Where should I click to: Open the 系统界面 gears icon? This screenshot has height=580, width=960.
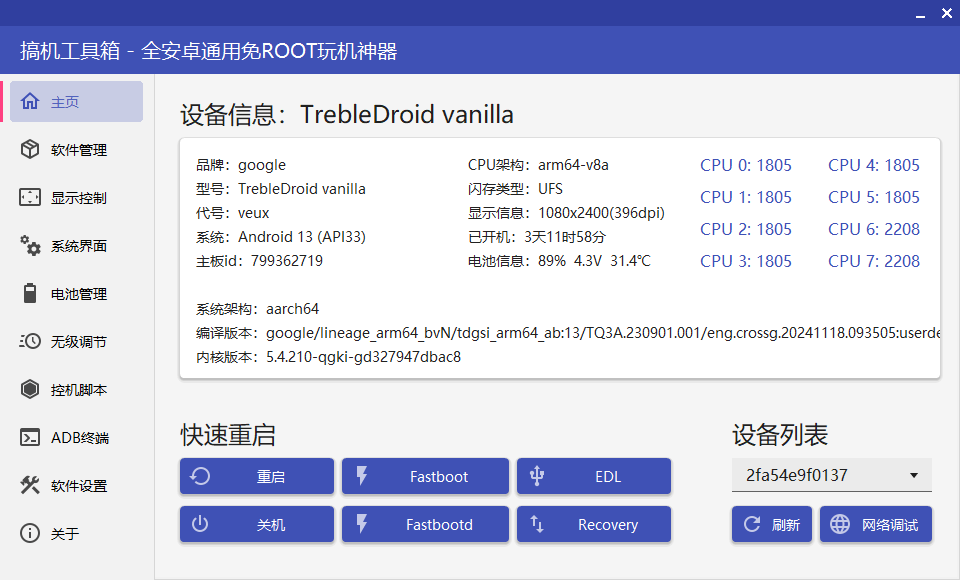[30, 245]
